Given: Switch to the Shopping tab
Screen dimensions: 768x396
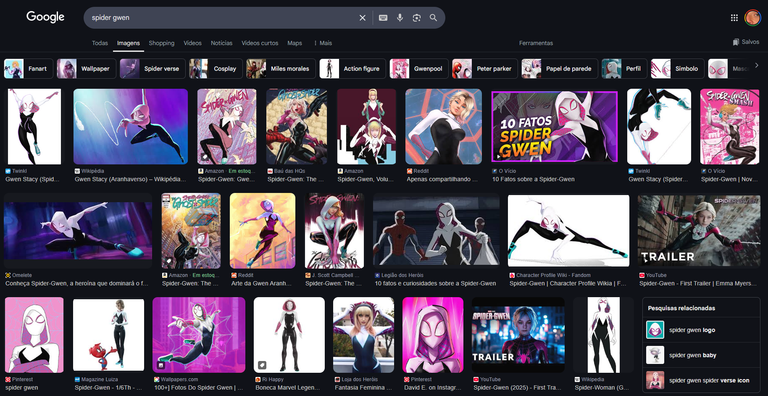Looking at the screenshot, I should pyautogui.click(x=162, y=43).
